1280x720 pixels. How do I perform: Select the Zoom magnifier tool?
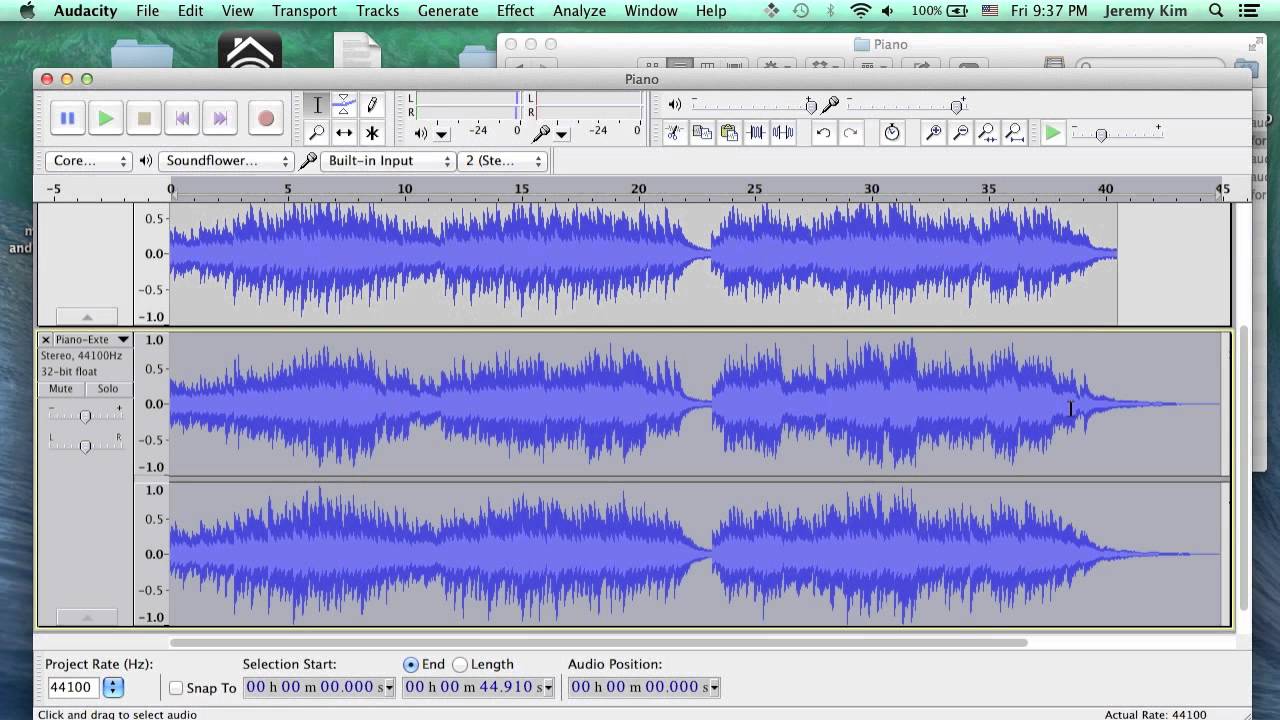coord(316,132)
